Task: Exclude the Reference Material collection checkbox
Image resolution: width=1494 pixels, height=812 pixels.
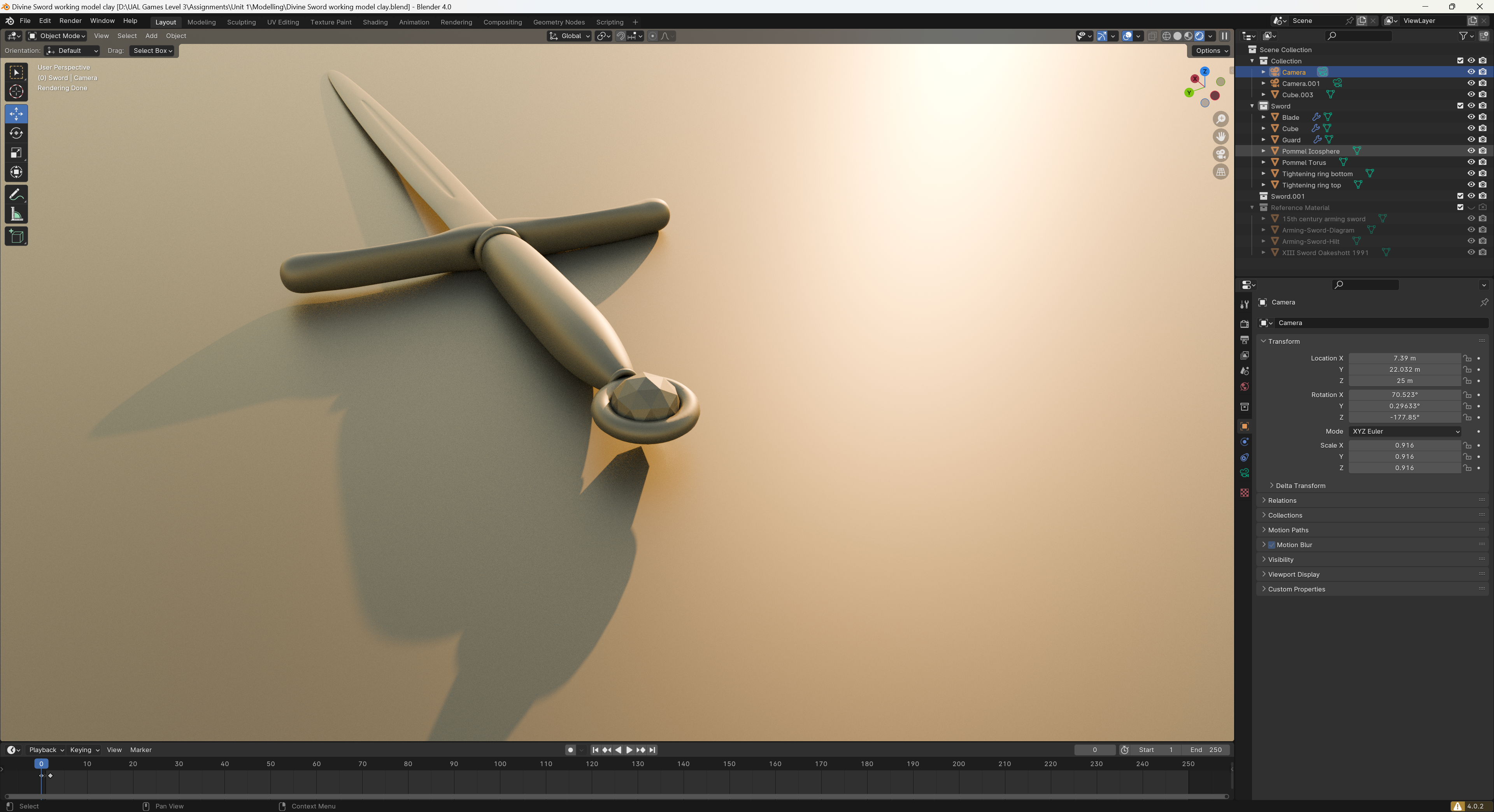Action: tap(1460, 208)
